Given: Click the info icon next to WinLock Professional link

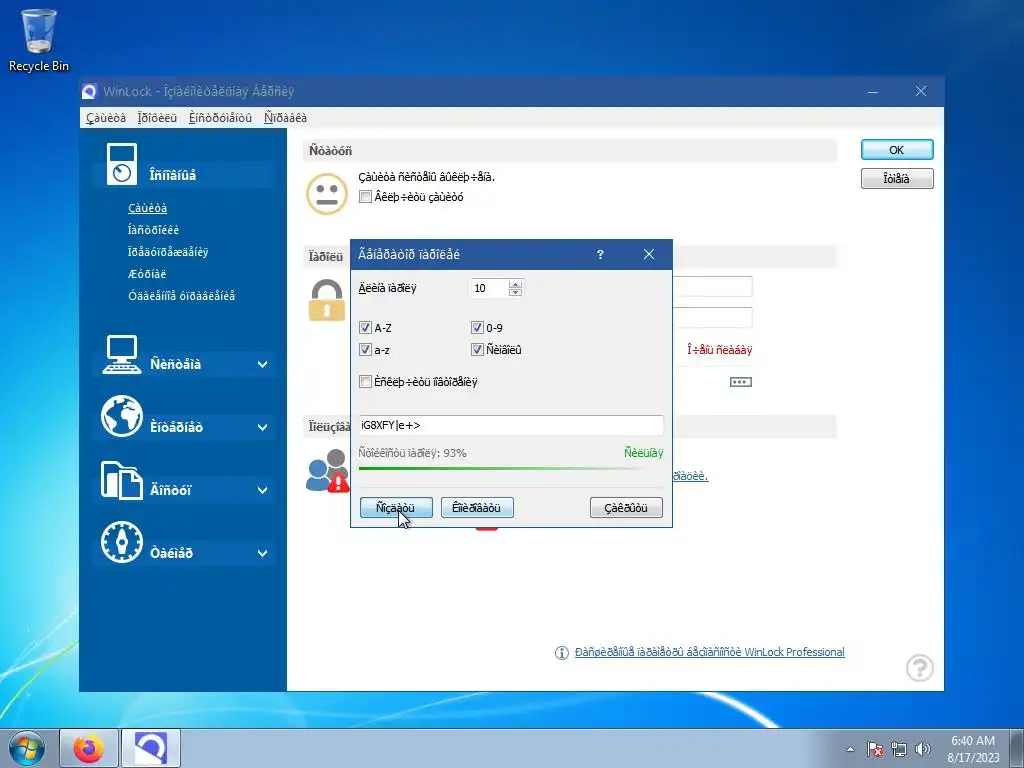Looking at the screenshot, I should (x=562, y=652).
